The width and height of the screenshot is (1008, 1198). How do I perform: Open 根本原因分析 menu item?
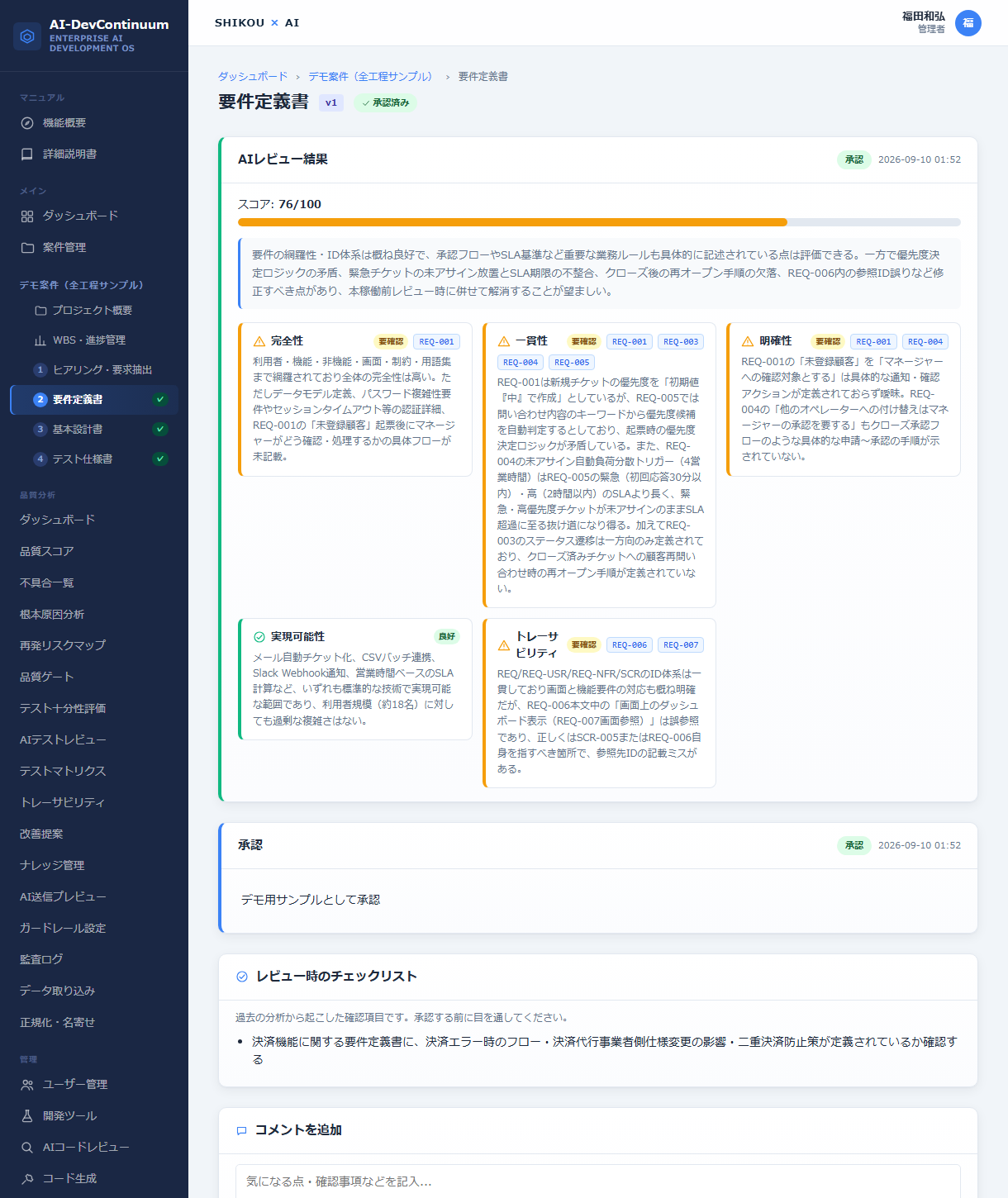pyautogui.click(x=52, y=615)
